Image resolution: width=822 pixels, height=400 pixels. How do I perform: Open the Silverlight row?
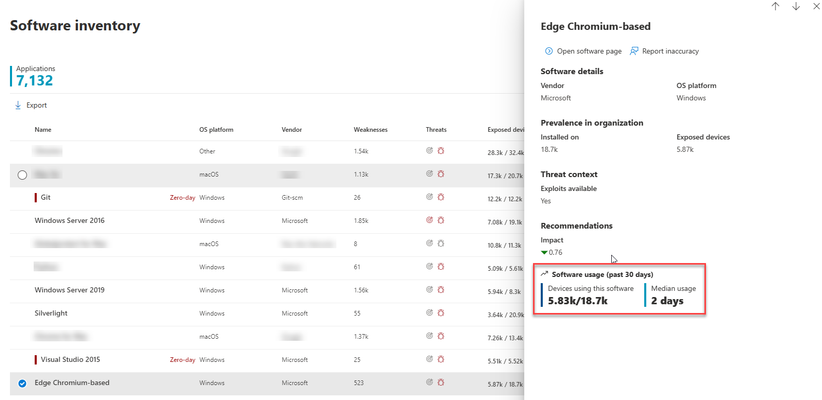point(266,313)
